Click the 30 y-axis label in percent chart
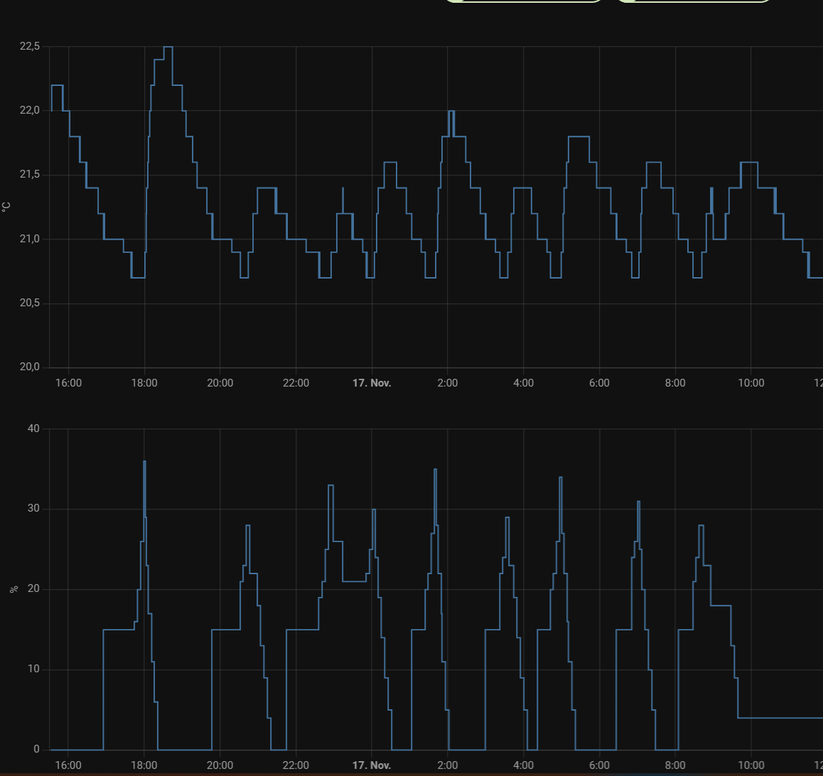The width and height of the screenshot is (823, 776). tap(33, 509)
